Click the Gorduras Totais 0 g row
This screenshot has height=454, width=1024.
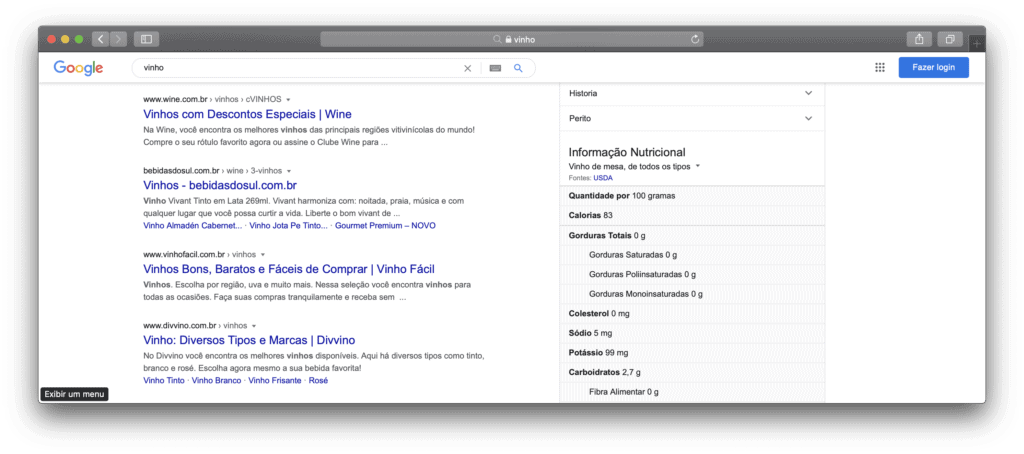pyautogui.click(x=692, y=235)
